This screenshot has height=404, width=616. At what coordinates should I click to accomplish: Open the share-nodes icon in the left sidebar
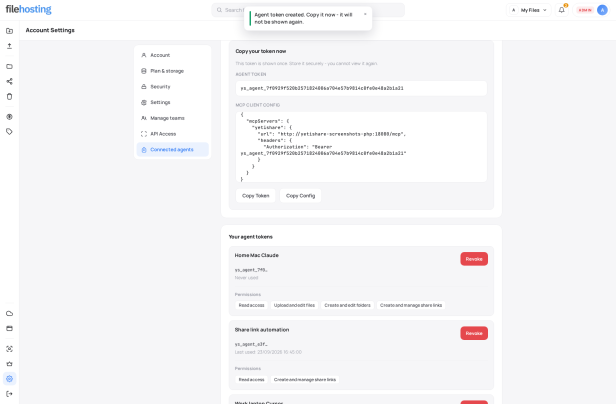coord(9,81)
